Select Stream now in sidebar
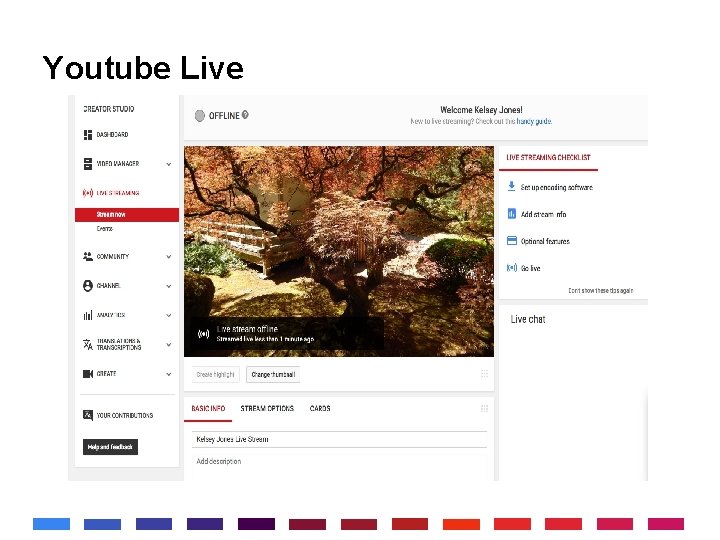 point(127,214)
